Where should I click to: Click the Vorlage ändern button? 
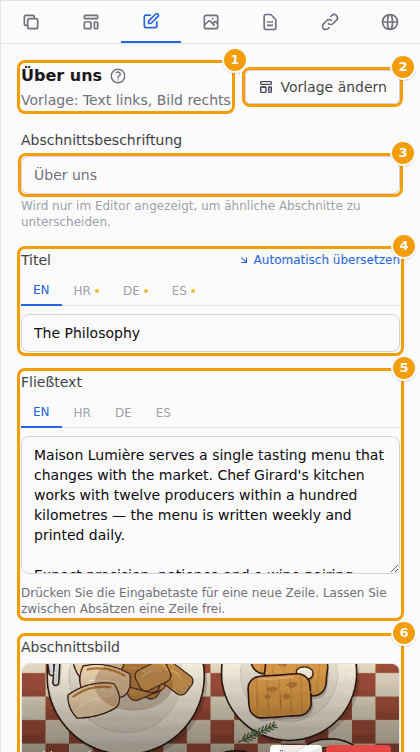[x=322, y=87]
